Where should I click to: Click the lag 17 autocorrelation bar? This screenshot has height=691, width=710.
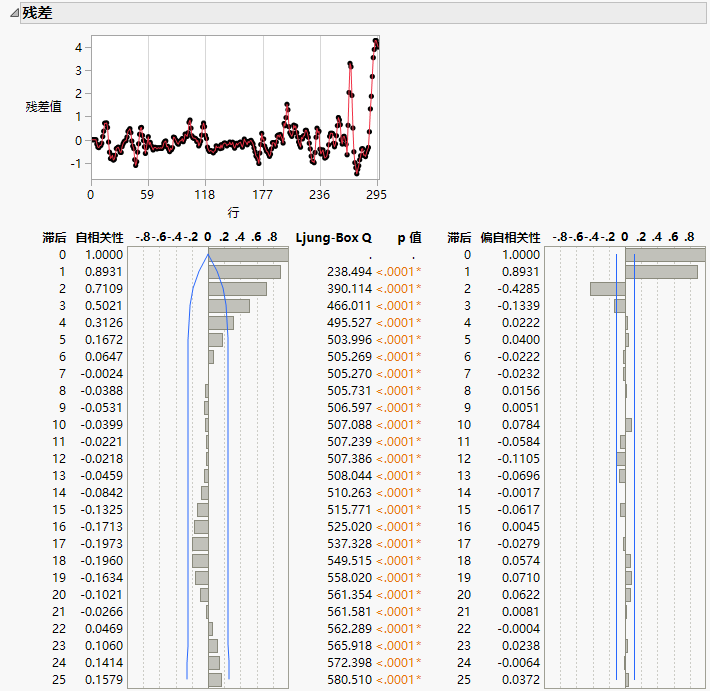click(200, 544)
